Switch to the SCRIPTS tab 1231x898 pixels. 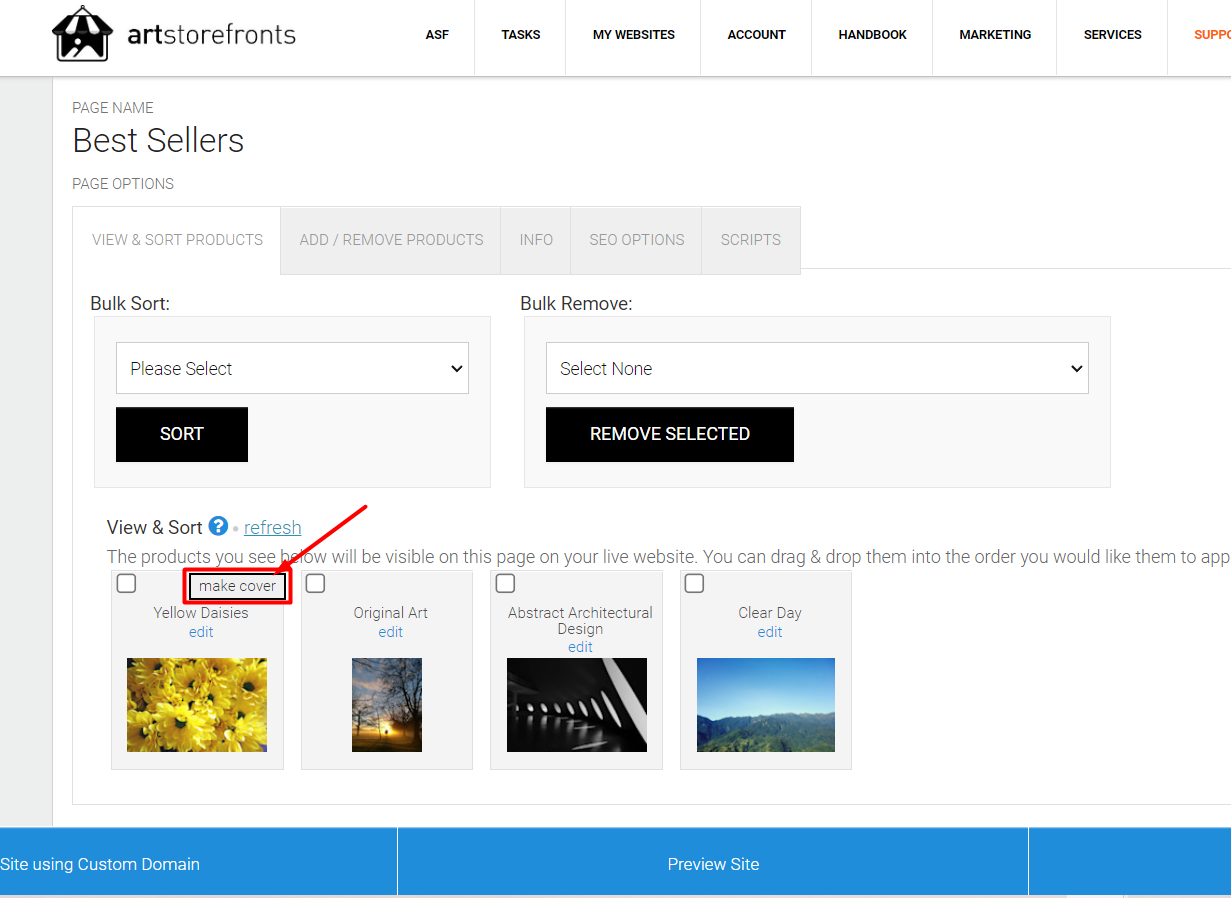click(750, 240)
